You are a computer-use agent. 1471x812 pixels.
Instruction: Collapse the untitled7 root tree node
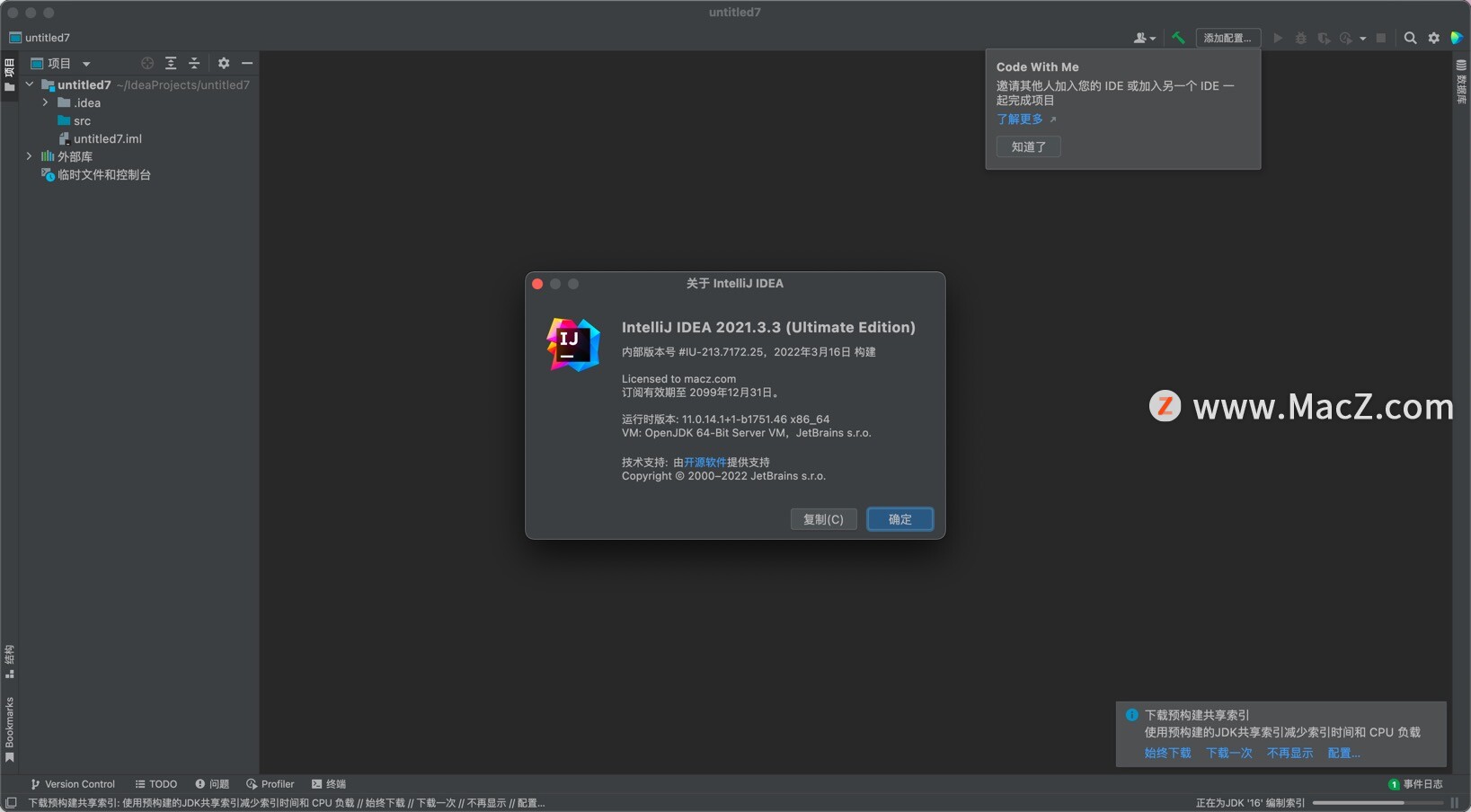[30, 84]
